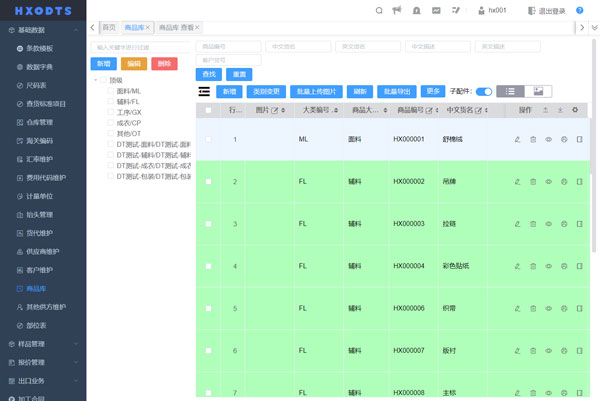Click the 批量导出 button
Viewport: 600px width, 401px height.
[x=397, y=91]
